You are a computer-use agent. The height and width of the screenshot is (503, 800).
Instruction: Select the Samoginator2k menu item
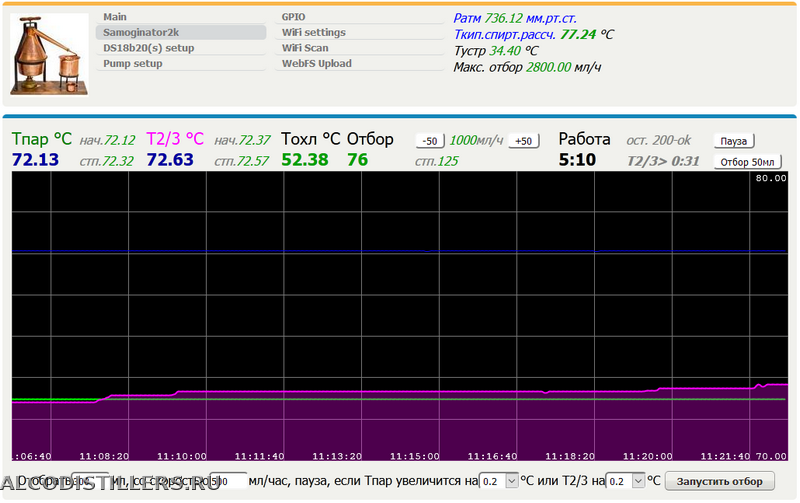(181, 32)
